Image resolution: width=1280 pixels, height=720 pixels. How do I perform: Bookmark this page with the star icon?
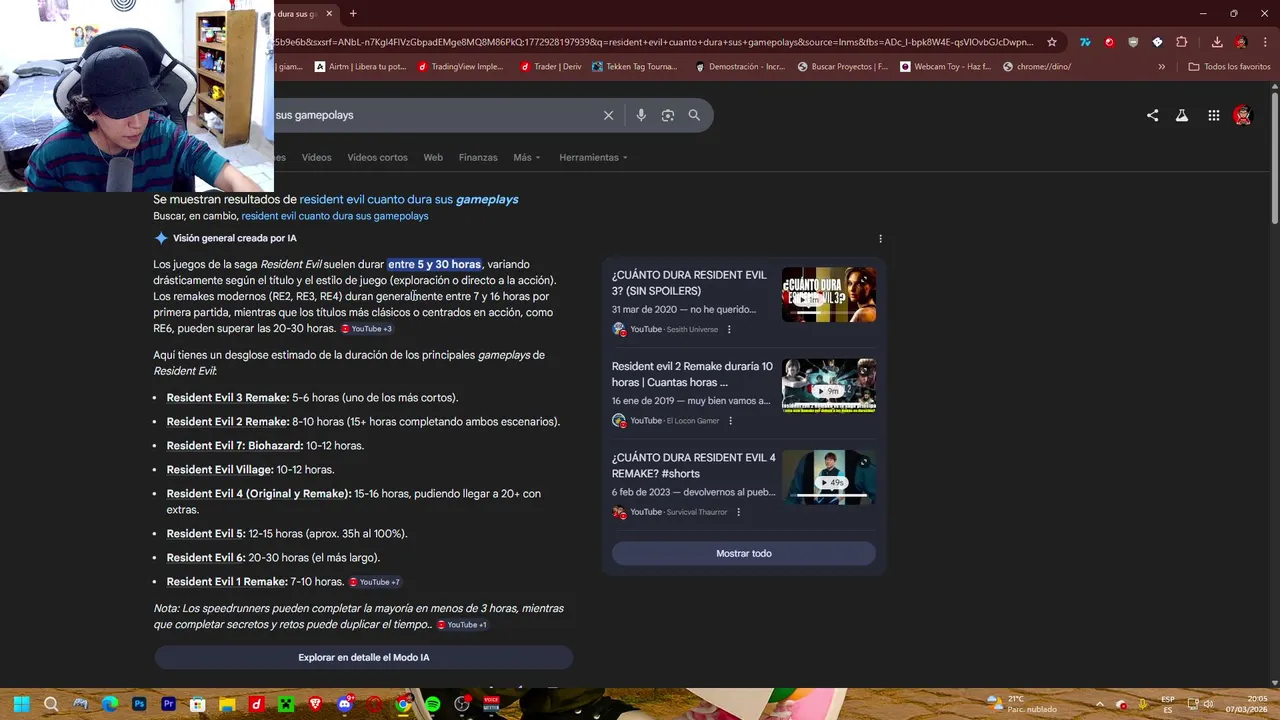[x=1052, y=42]
